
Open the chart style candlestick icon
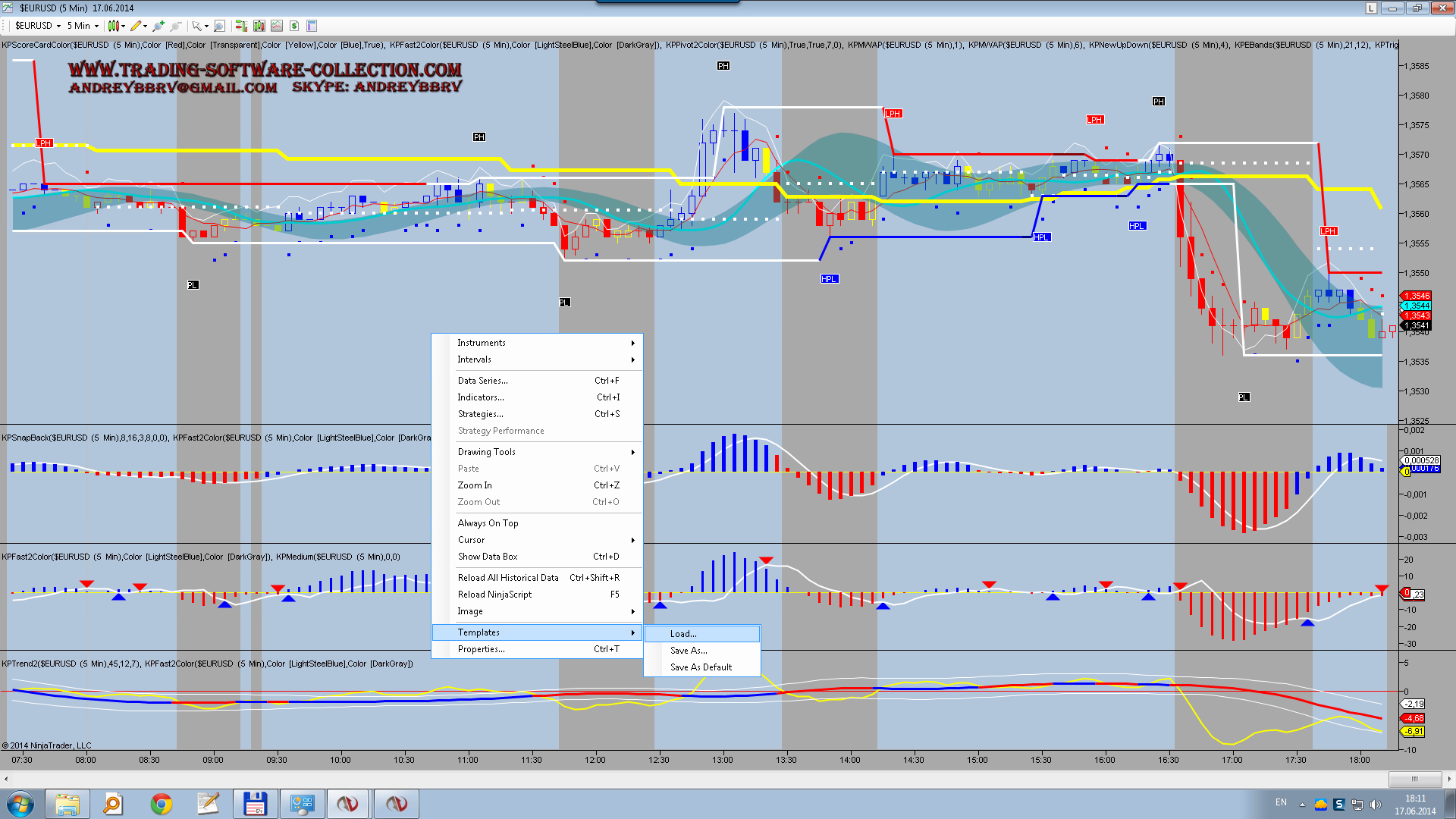coord(114,26)
